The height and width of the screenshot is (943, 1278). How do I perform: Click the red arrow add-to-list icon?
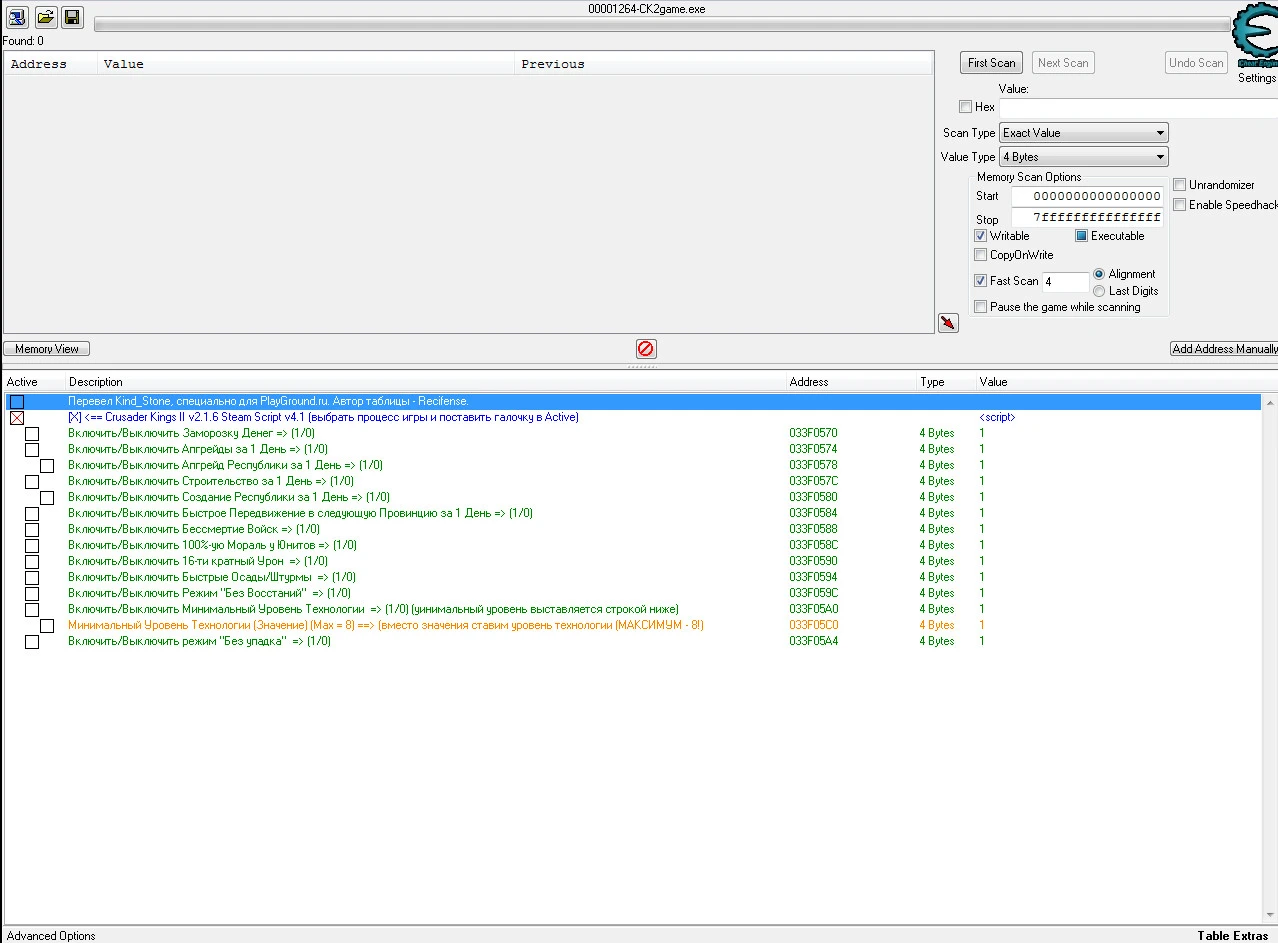tap(948, 322)
